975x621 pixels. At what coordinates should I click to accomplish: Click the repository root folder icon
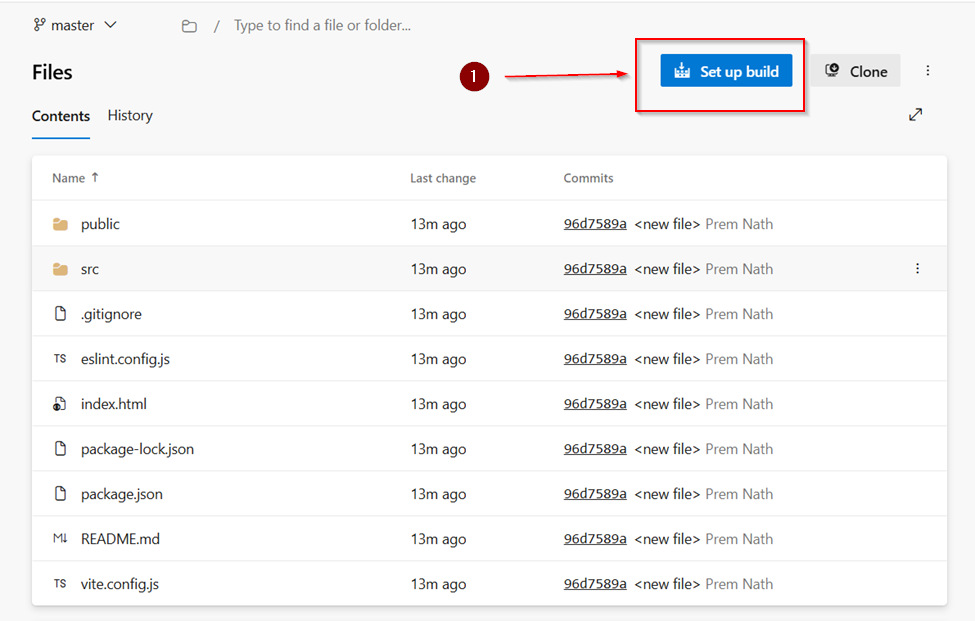pyautogui.click(x=189, y=26)
